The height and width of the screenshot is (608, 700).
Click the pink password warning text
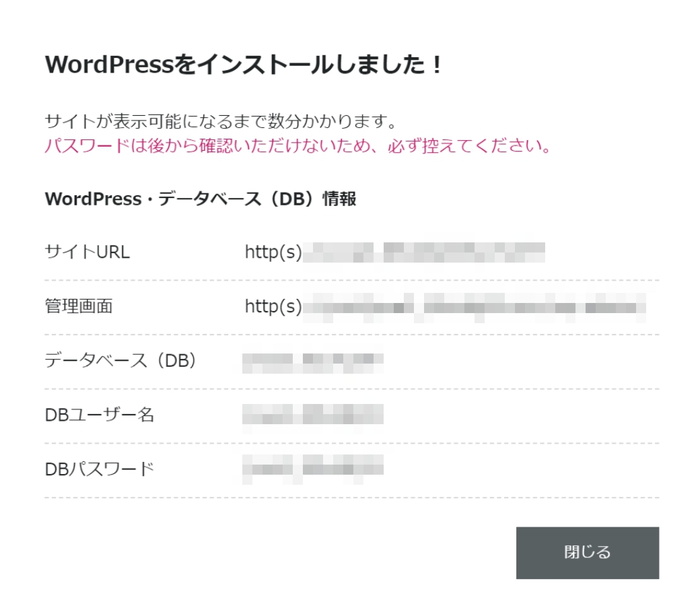298,146
